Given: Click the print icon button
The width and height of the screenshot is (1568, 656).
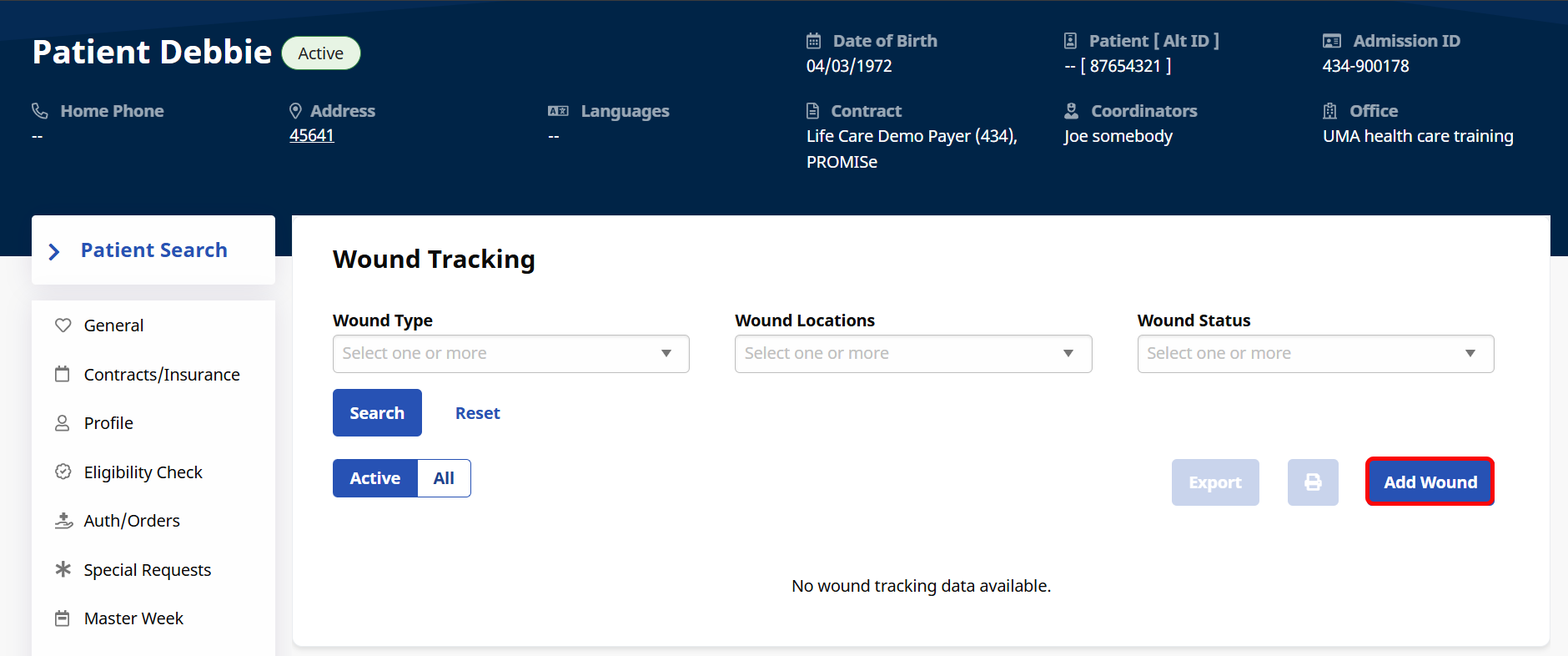Looking at the screenshot, I should [1313, 482].
